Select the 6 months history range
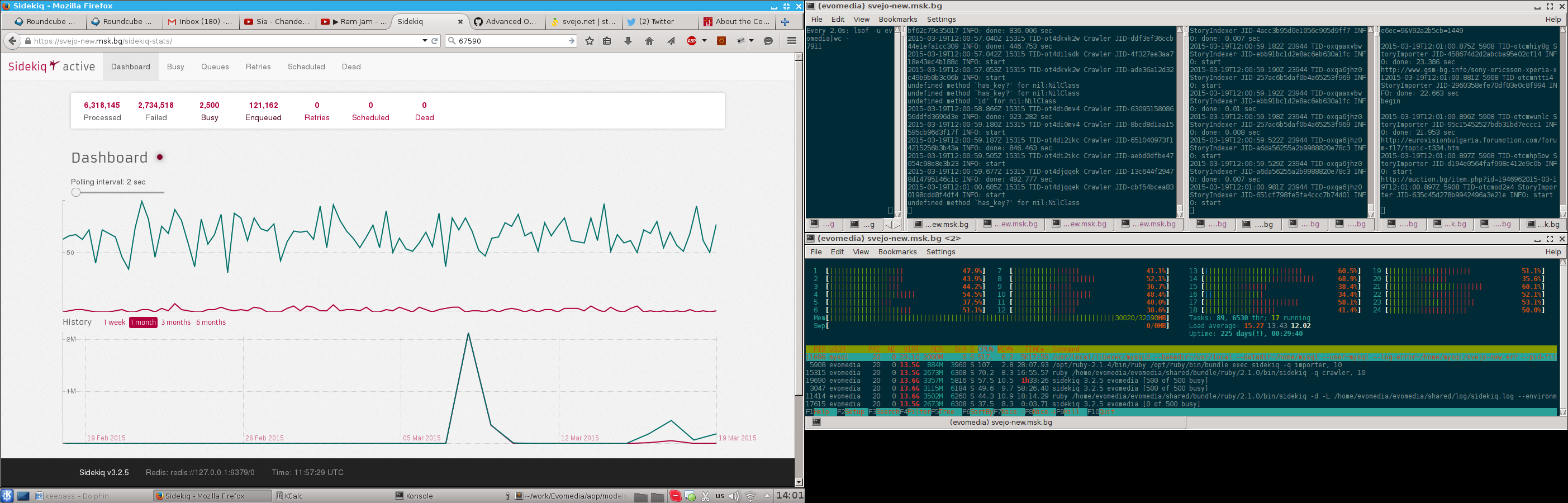Image resolution: width=1568 pixels, height=503 pixels. pos(211,322)
